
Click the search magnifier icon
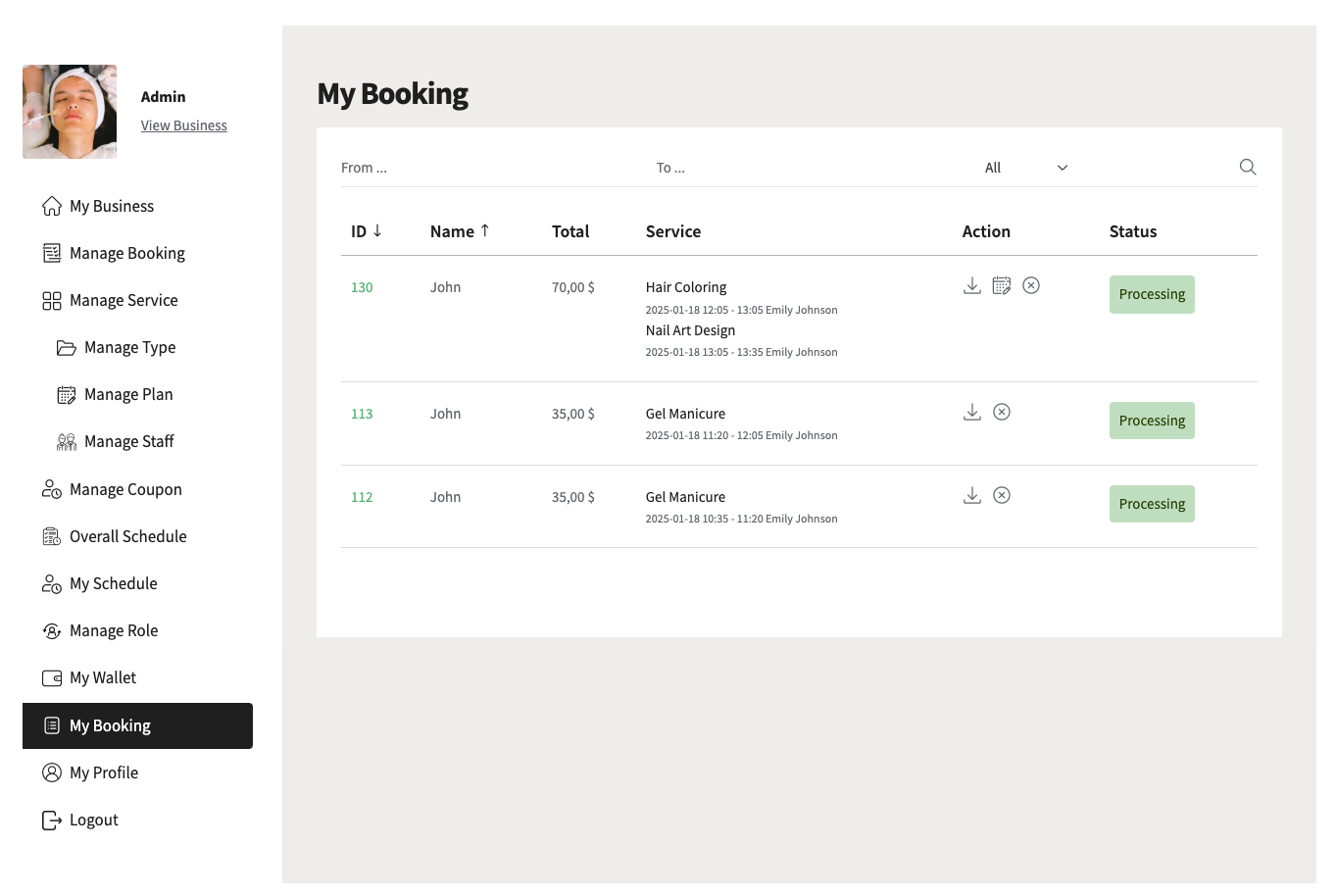(1247, 168)
